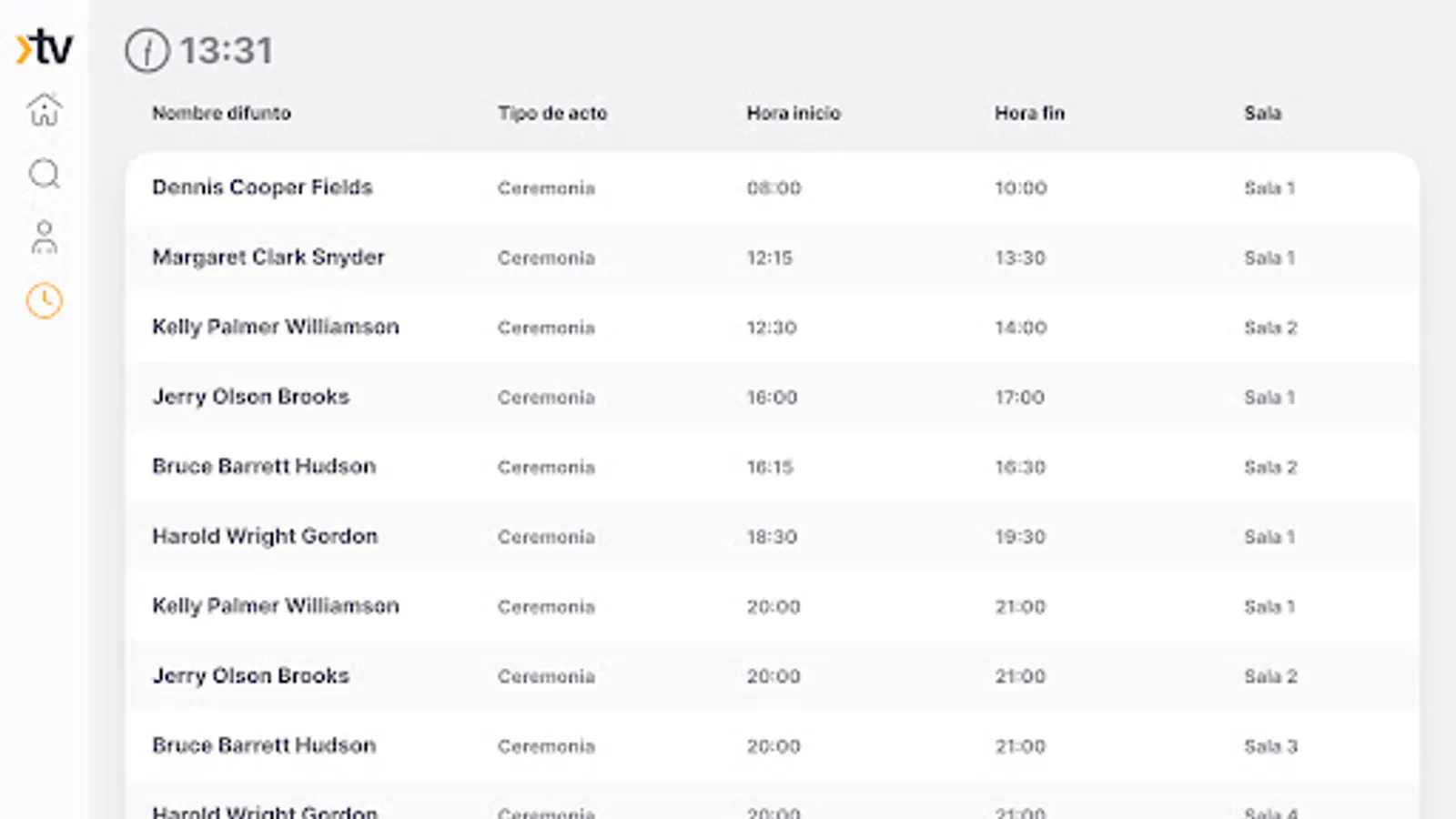Select the orange clock schedule icon
The width and height of the screenshot is (1456, 819).
tap(44, 301)
